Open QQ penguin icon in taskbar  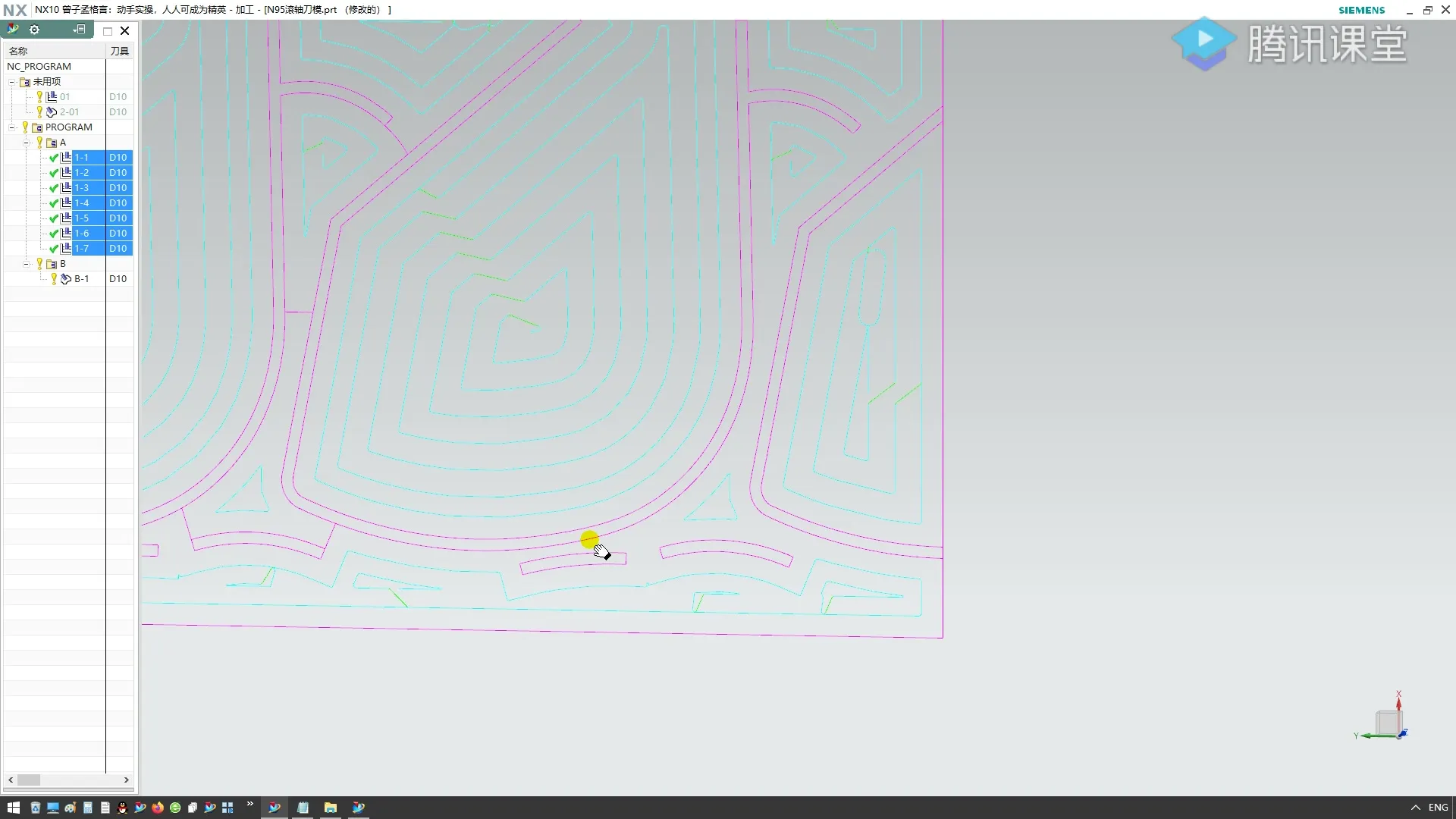click(122, 808)
